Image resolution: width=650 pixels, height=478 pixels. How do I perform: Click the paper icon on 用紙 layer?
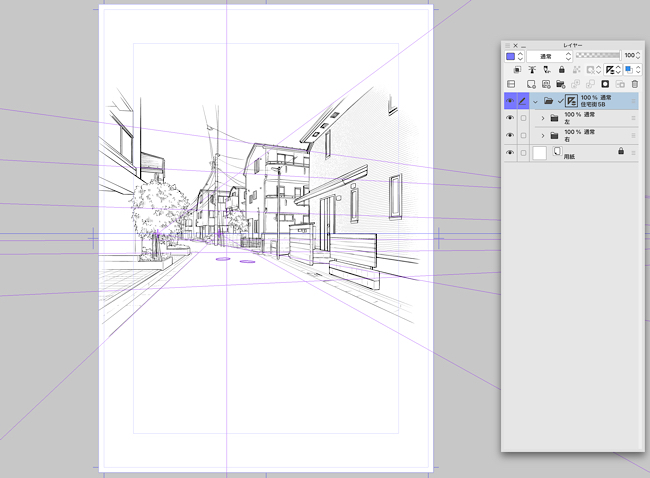pos(557,151)
